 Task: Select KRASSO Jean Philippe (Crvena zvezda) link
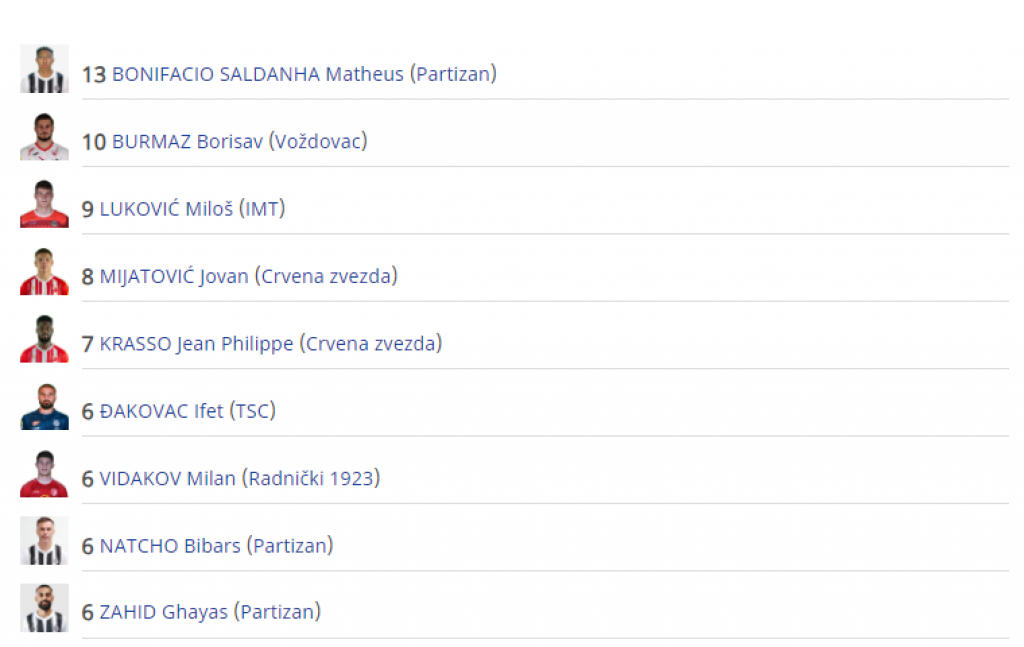(x=270, y=344)
